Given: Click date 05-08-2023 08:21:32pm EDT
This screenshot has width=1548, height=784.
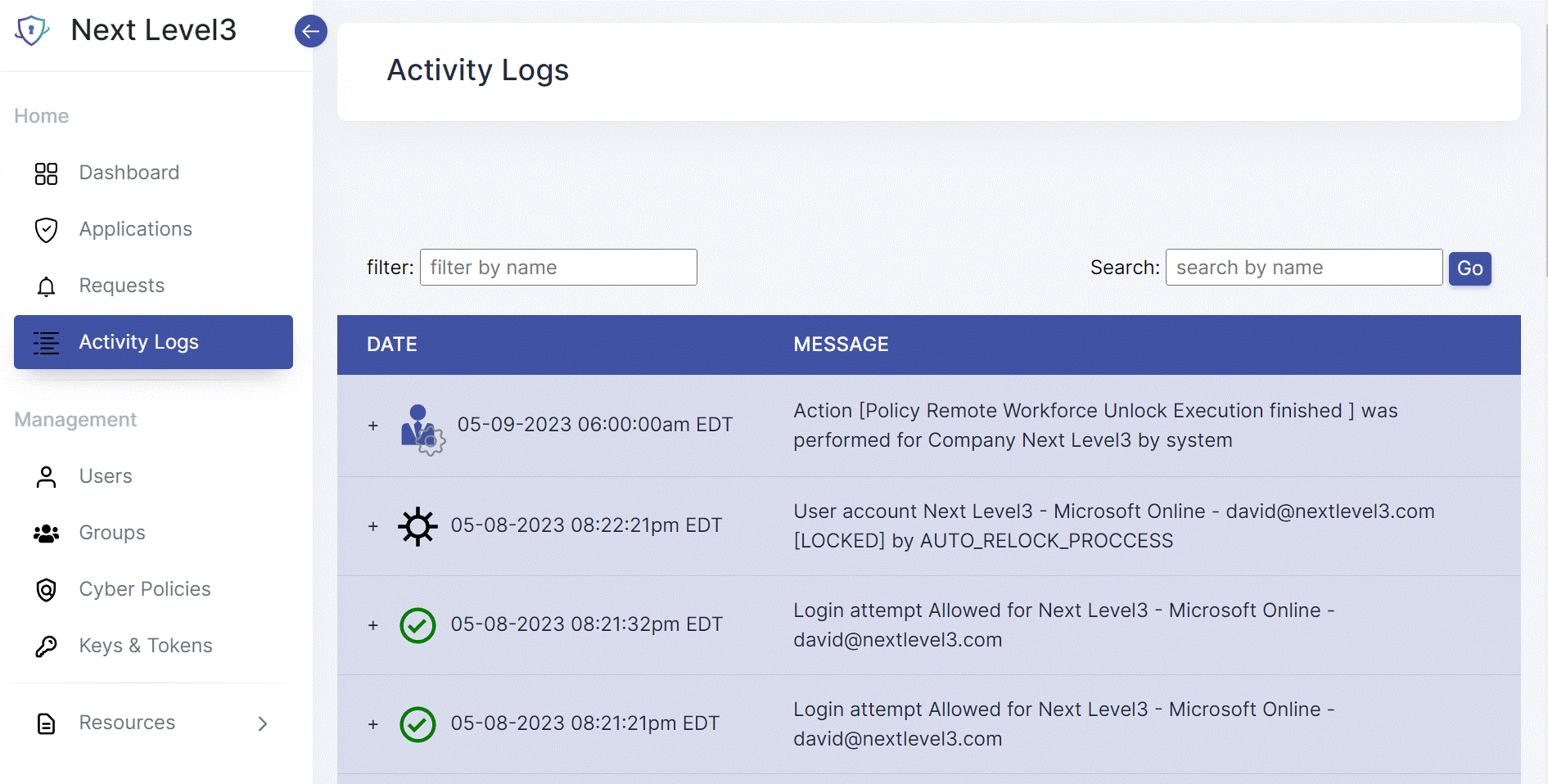Looking at the screenshot, I should tap(586, 624).
